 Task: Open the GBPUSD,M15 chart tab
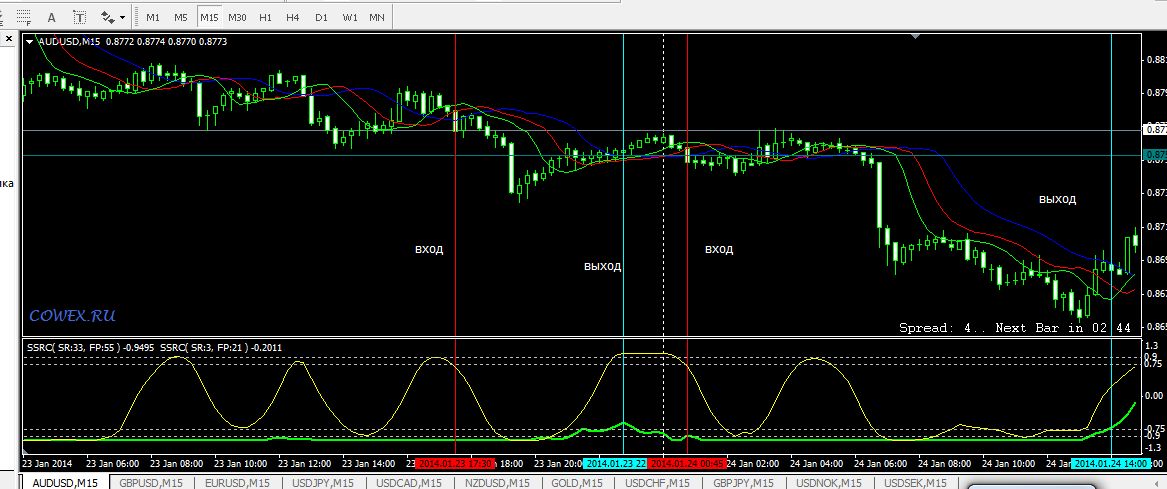point(151,483)
